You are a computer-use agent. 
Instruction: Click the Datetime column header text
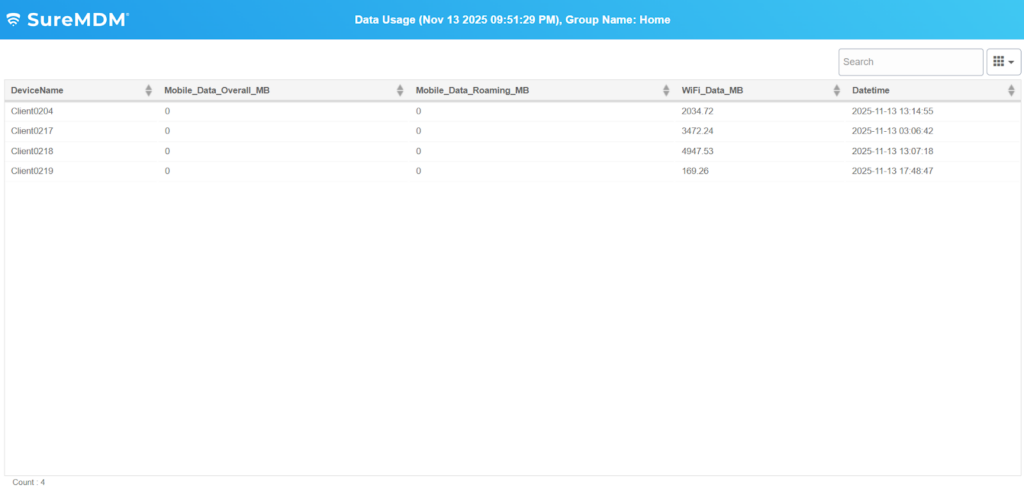(x=872, y=91)
